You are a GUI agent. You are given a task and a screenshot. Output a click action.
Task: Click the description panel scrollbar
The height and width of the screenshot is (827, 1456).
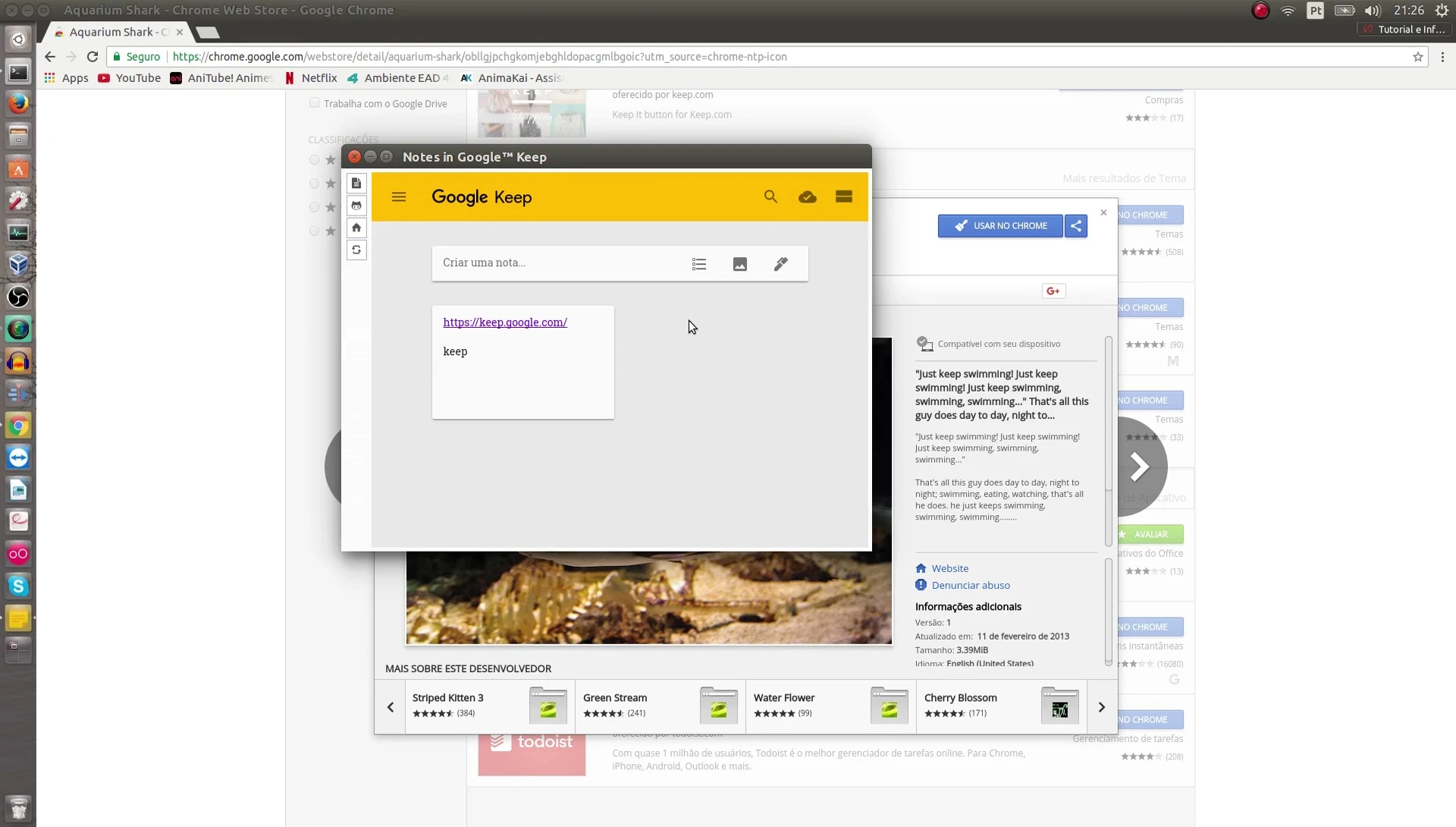(1108, 440)
